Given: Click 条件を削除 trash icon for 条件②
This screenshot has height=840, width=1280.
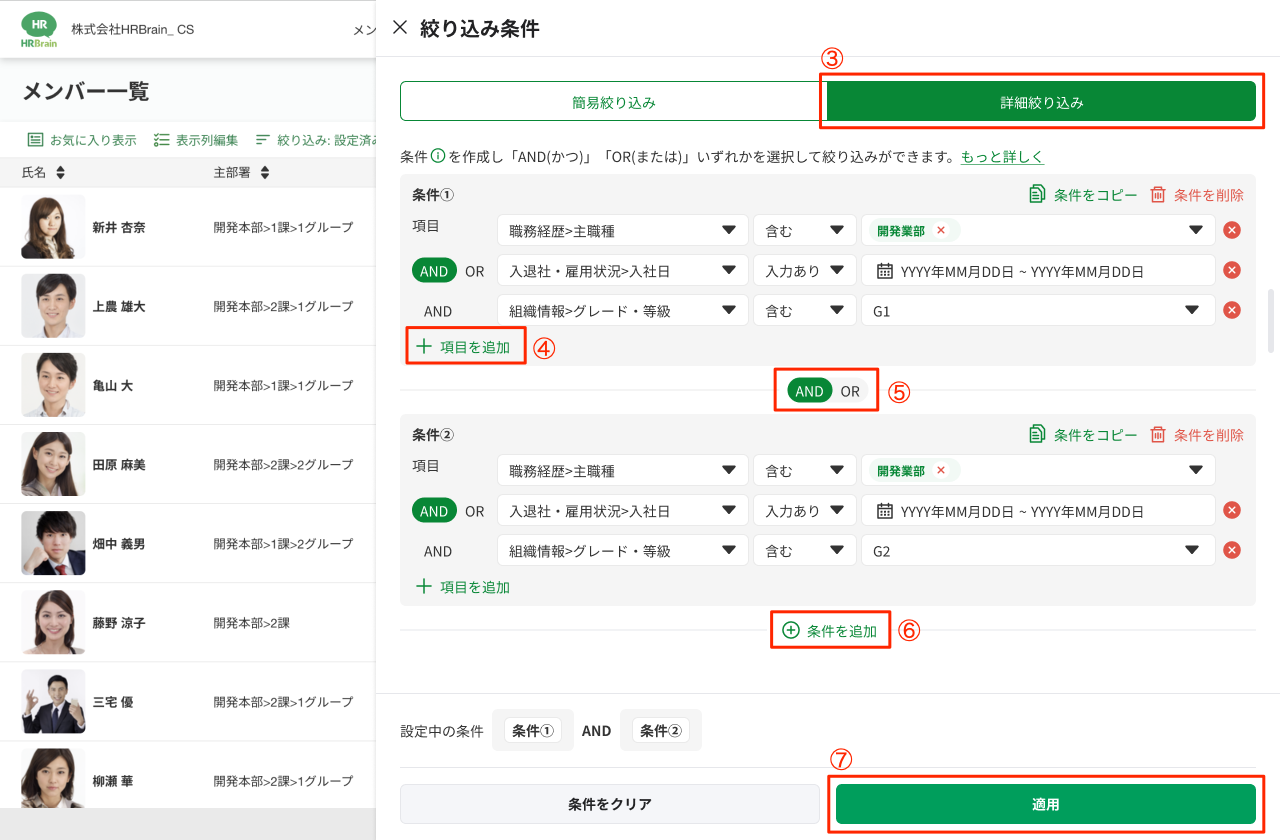Looking at the screenshot, I should [1158, 435].
